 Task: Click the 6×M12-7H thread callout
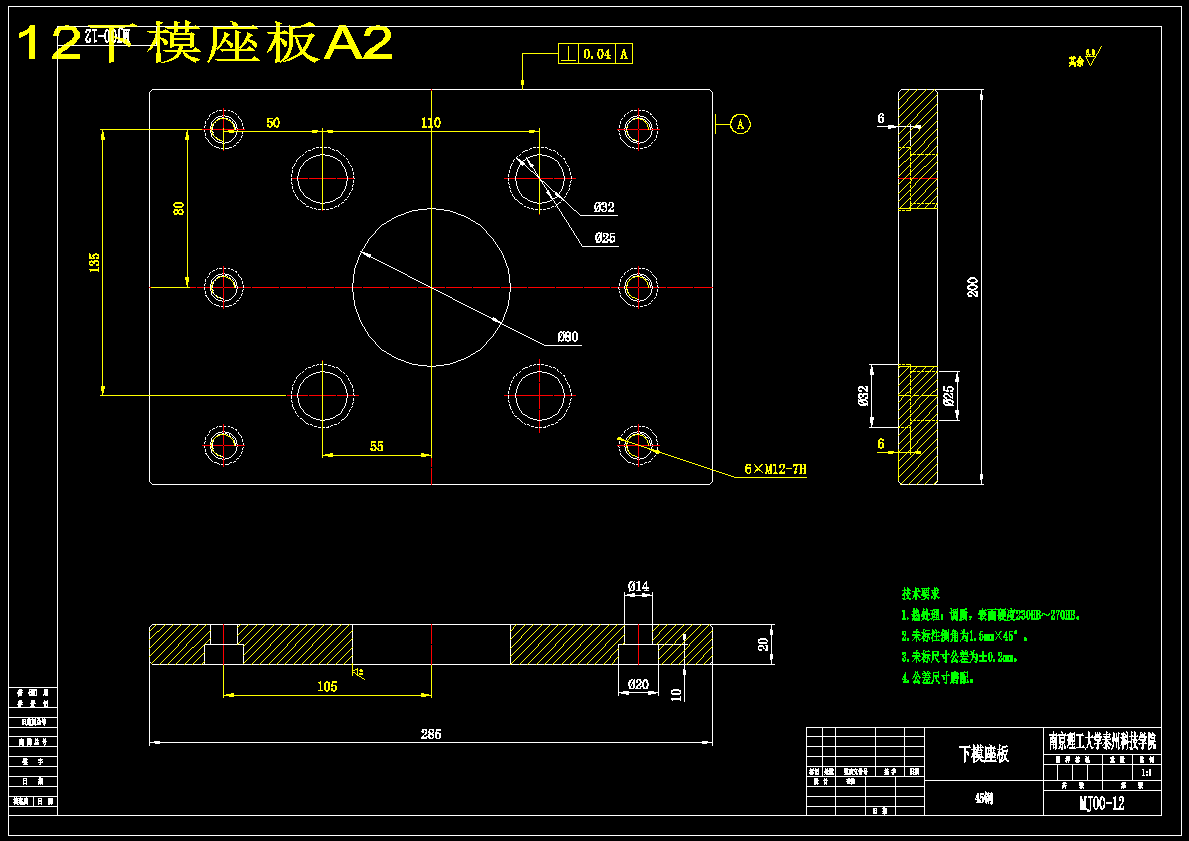[x=775, y=469]
